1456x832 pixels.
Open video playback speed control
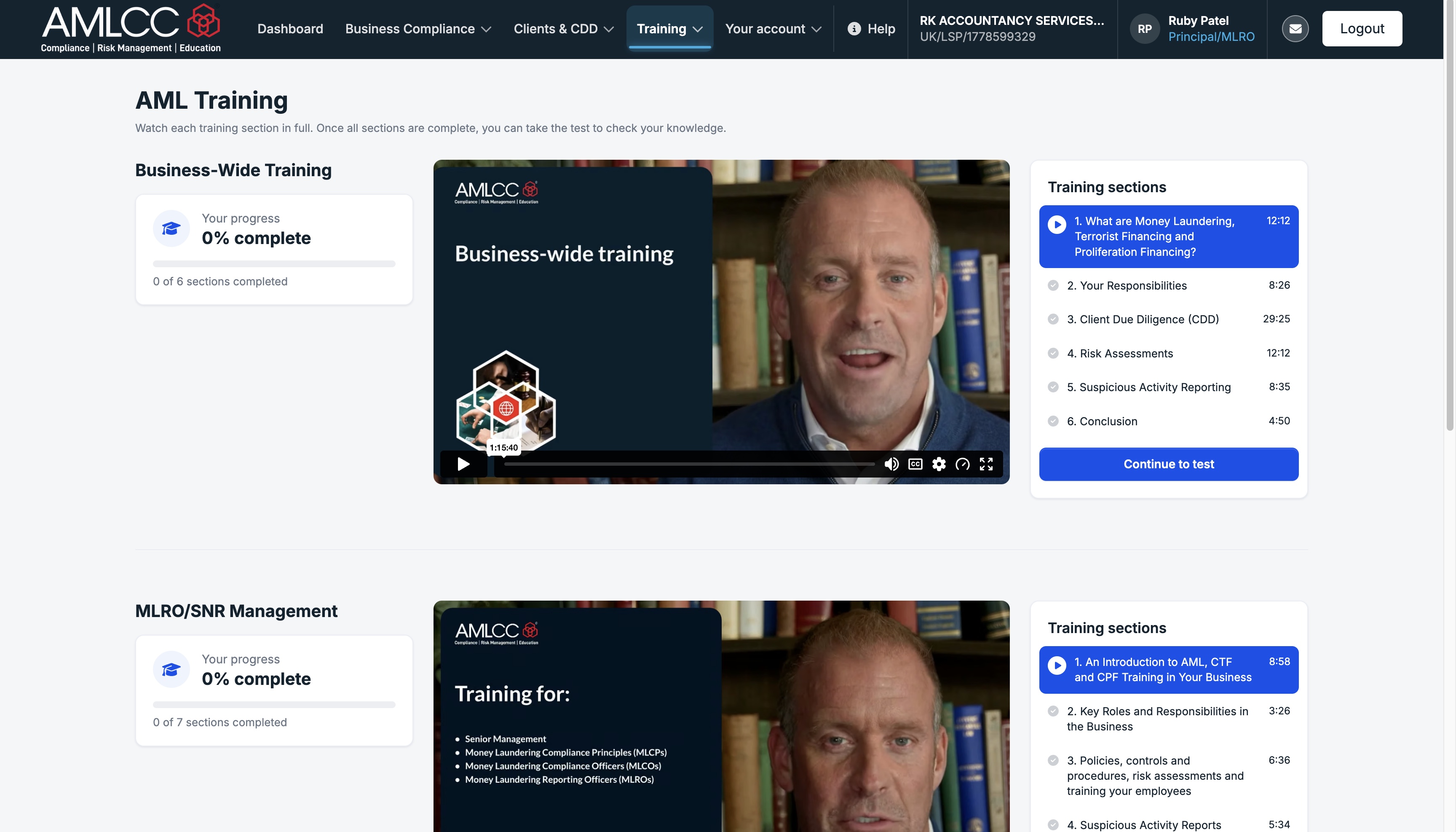(963, 464)
